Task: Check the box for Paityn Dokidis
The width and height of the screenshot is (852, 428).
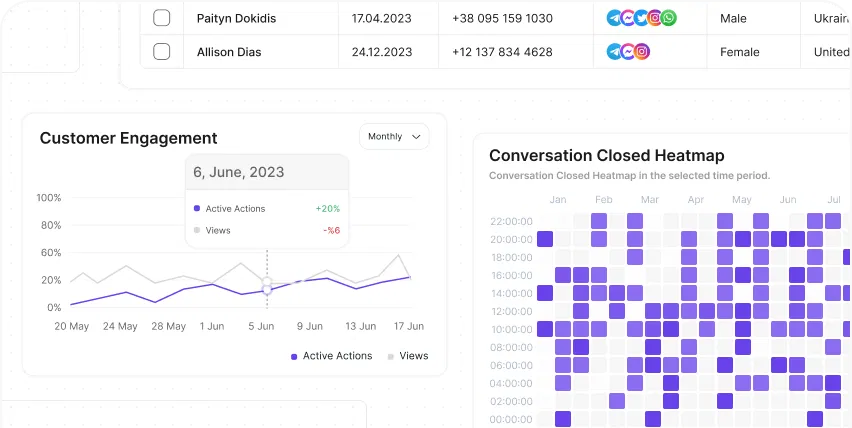Action: [162, 18]
